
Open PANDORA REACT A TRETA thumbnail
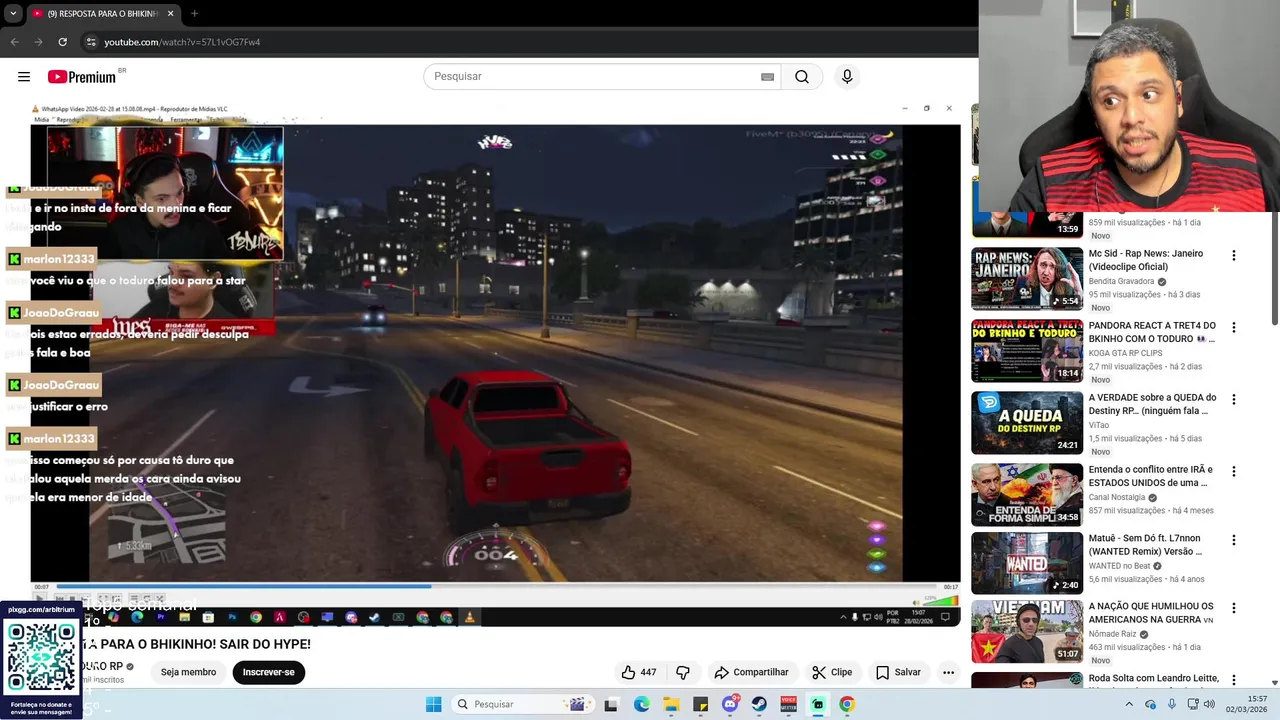coord(1027,351)
